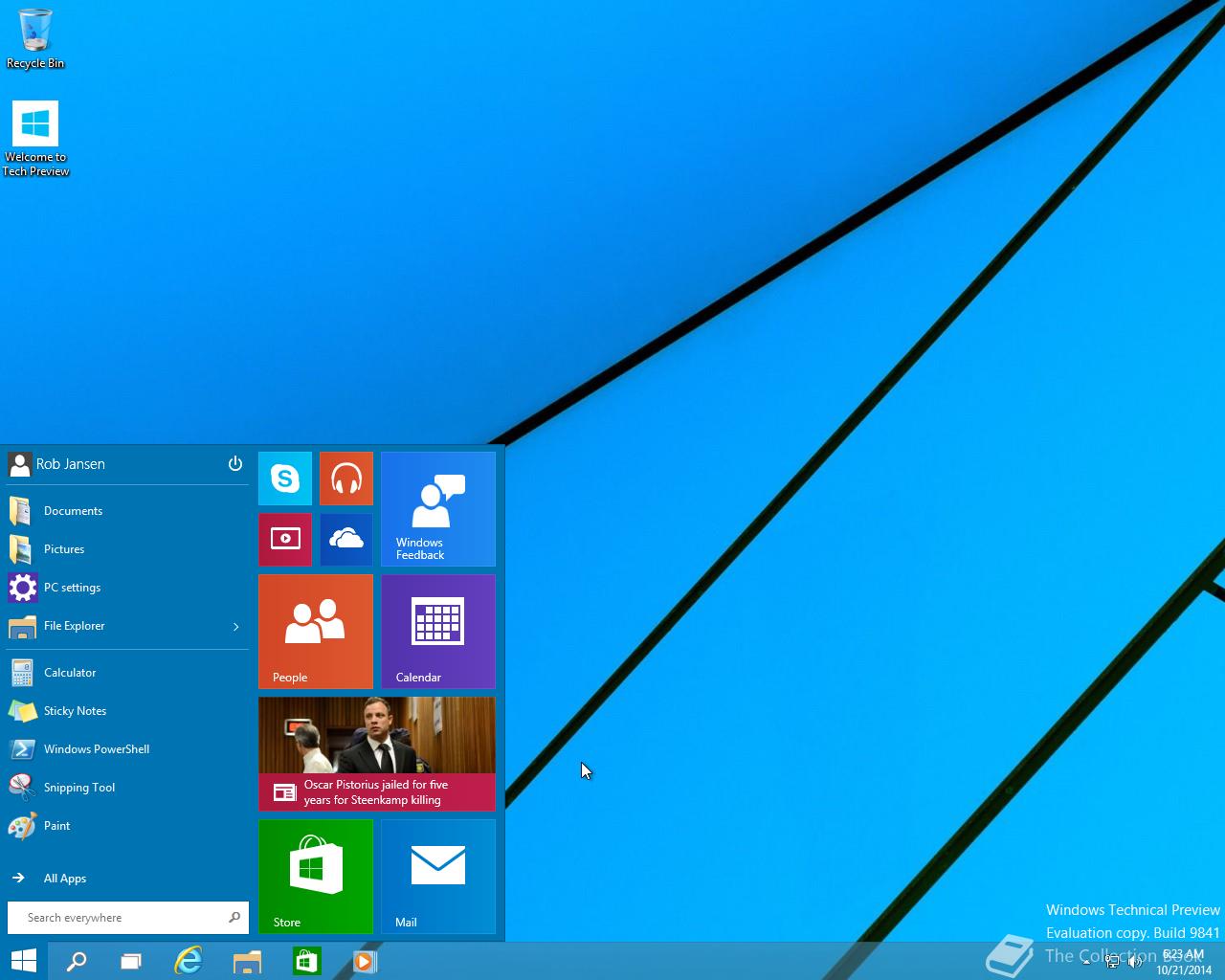Open the Video tile
The width and height of the screenshot is (1225, 980).
pyautogui.click(x=285, y=540)
